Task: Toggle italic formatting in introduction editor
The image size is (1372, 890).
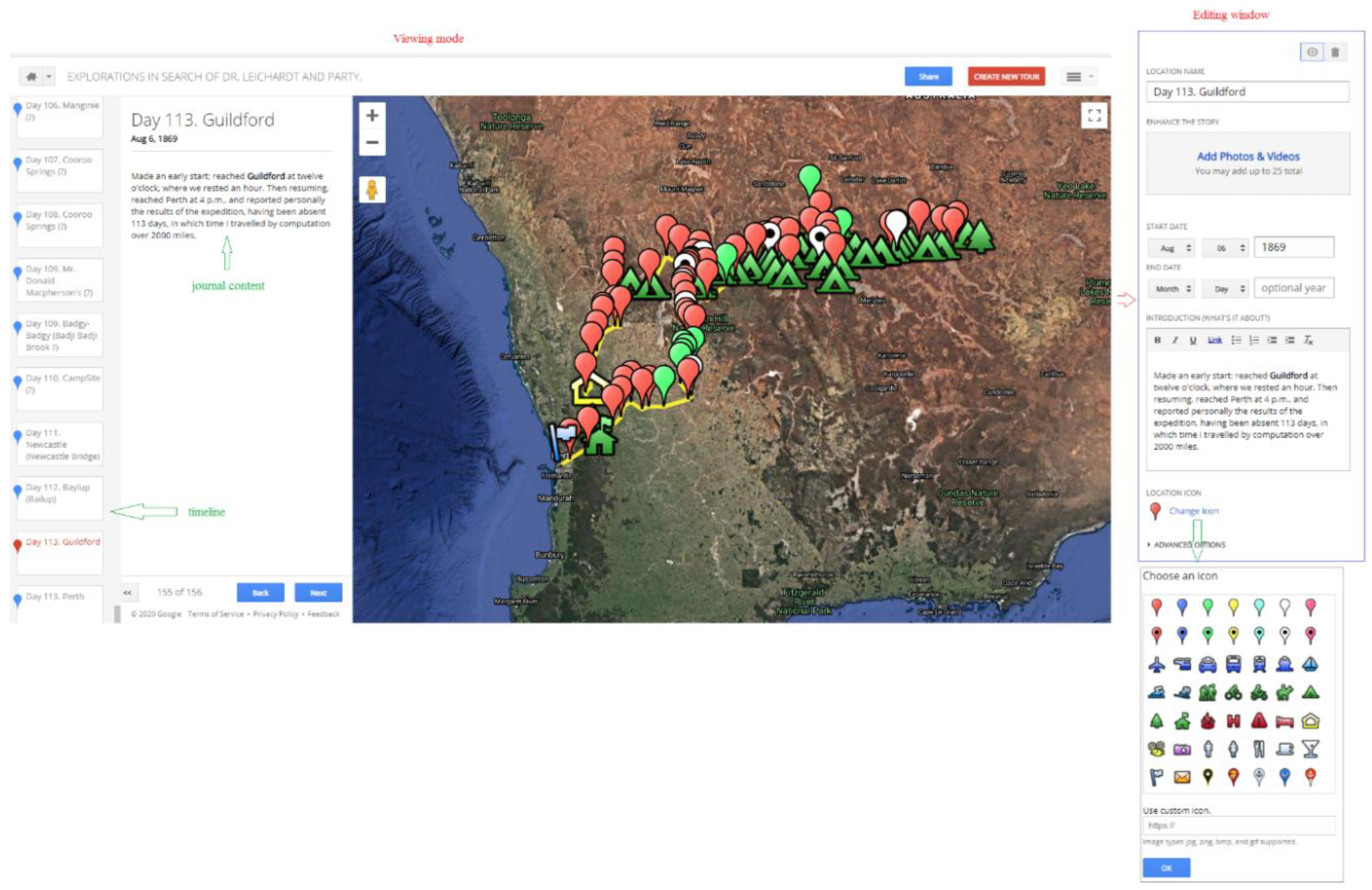Action: [x=1175, y=340]
